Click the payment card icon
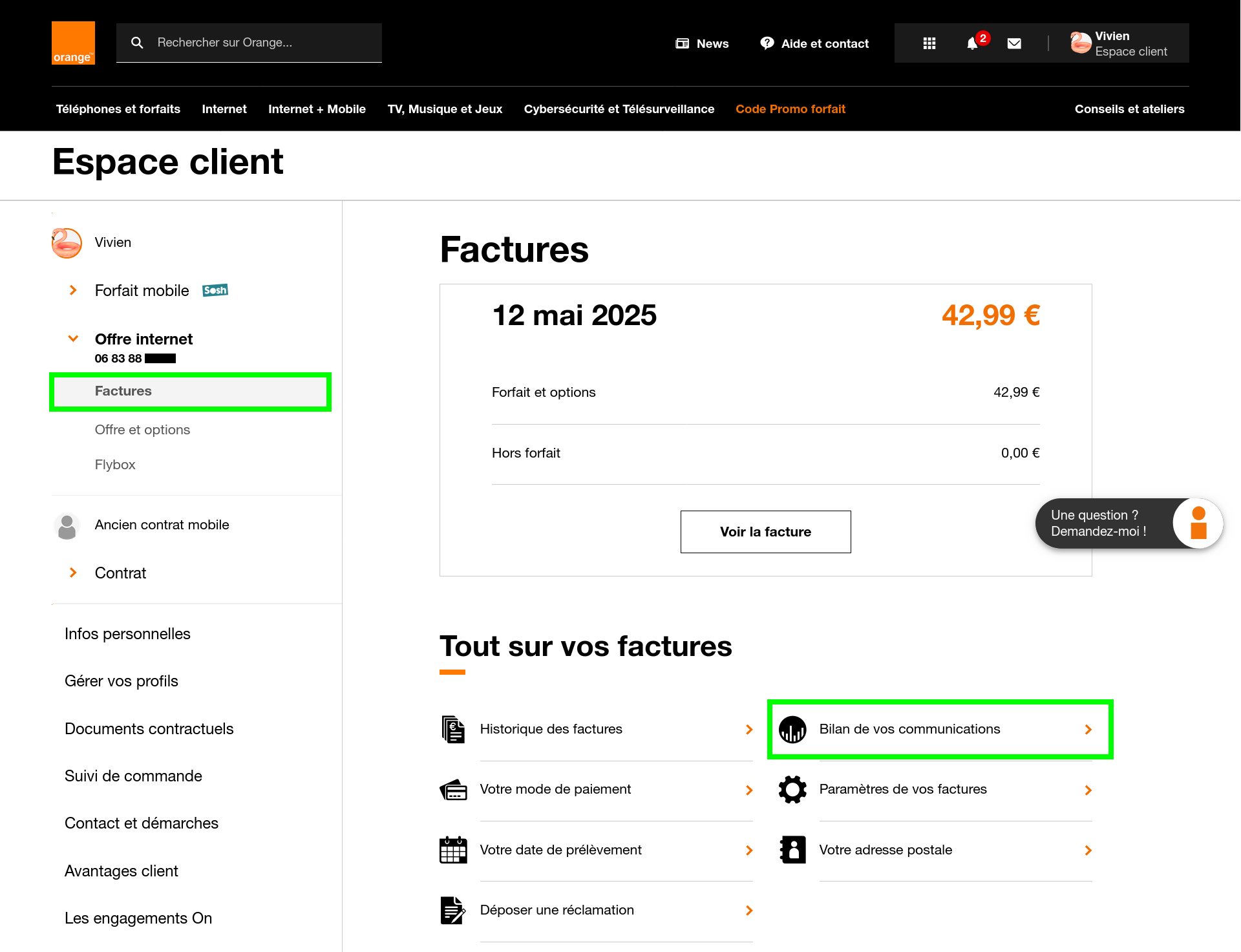Viewport: 1241px width, 952px height. click(453, 790)
